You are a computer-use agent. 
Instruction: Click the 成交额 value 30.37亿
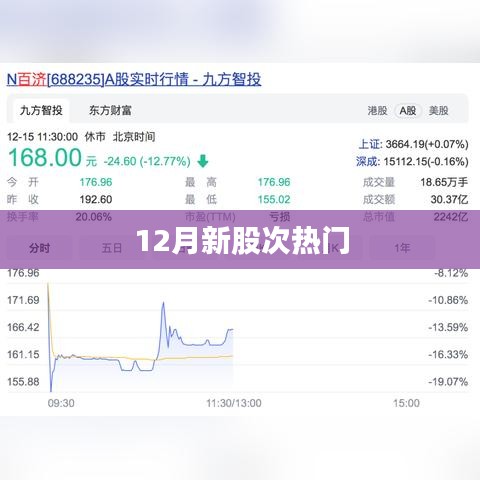(449, 199)
